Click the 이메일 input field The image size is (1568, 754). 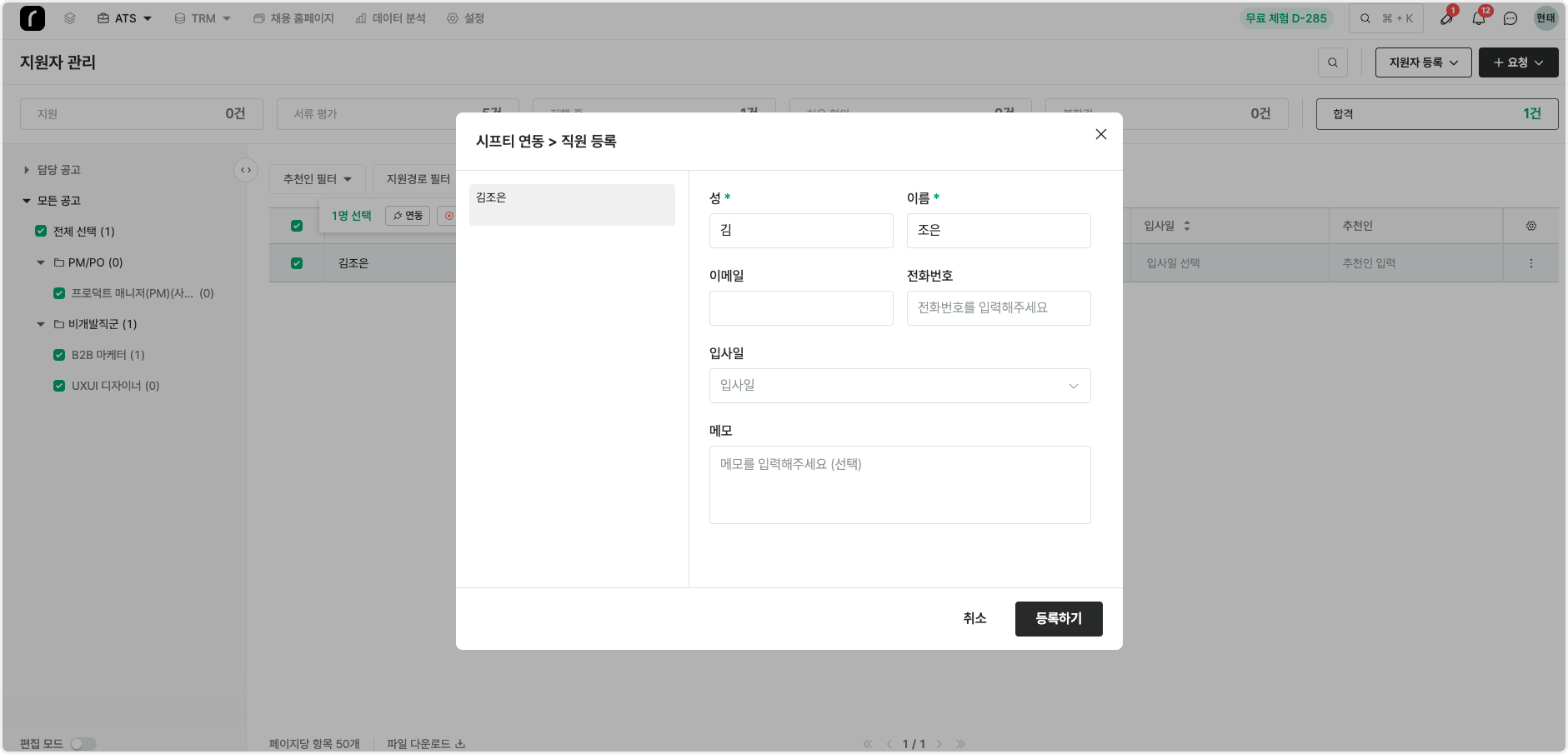coord(800,308)
